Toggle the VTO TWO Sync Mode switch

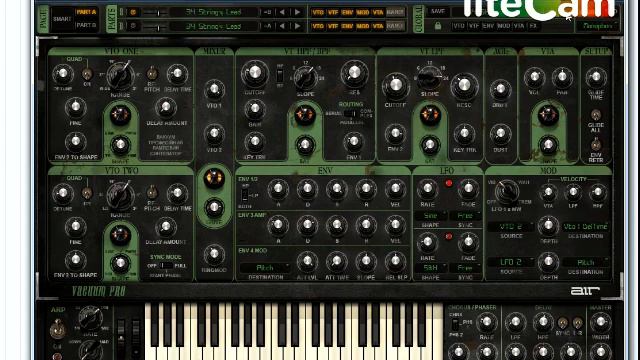click(166, 265)
